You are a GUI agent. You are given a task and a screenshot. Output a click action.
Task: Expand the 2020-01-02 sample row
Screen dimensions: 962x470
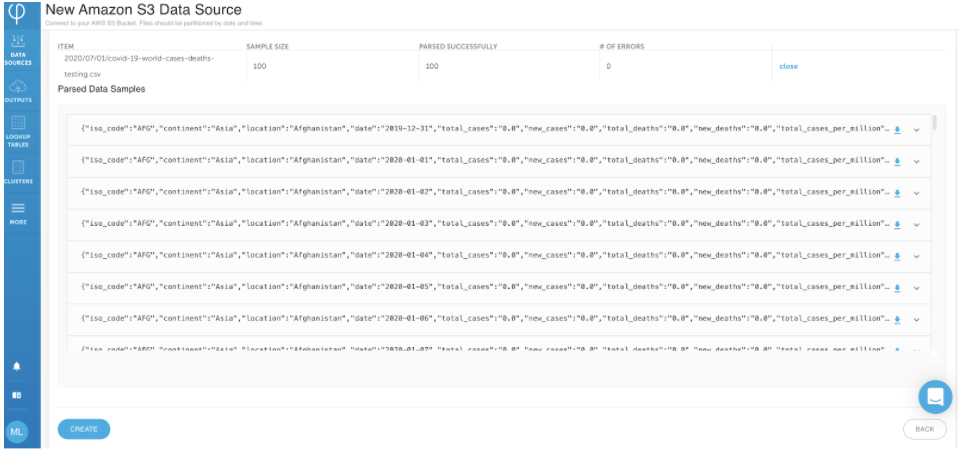pyautogui.click(x=917, y=193)
